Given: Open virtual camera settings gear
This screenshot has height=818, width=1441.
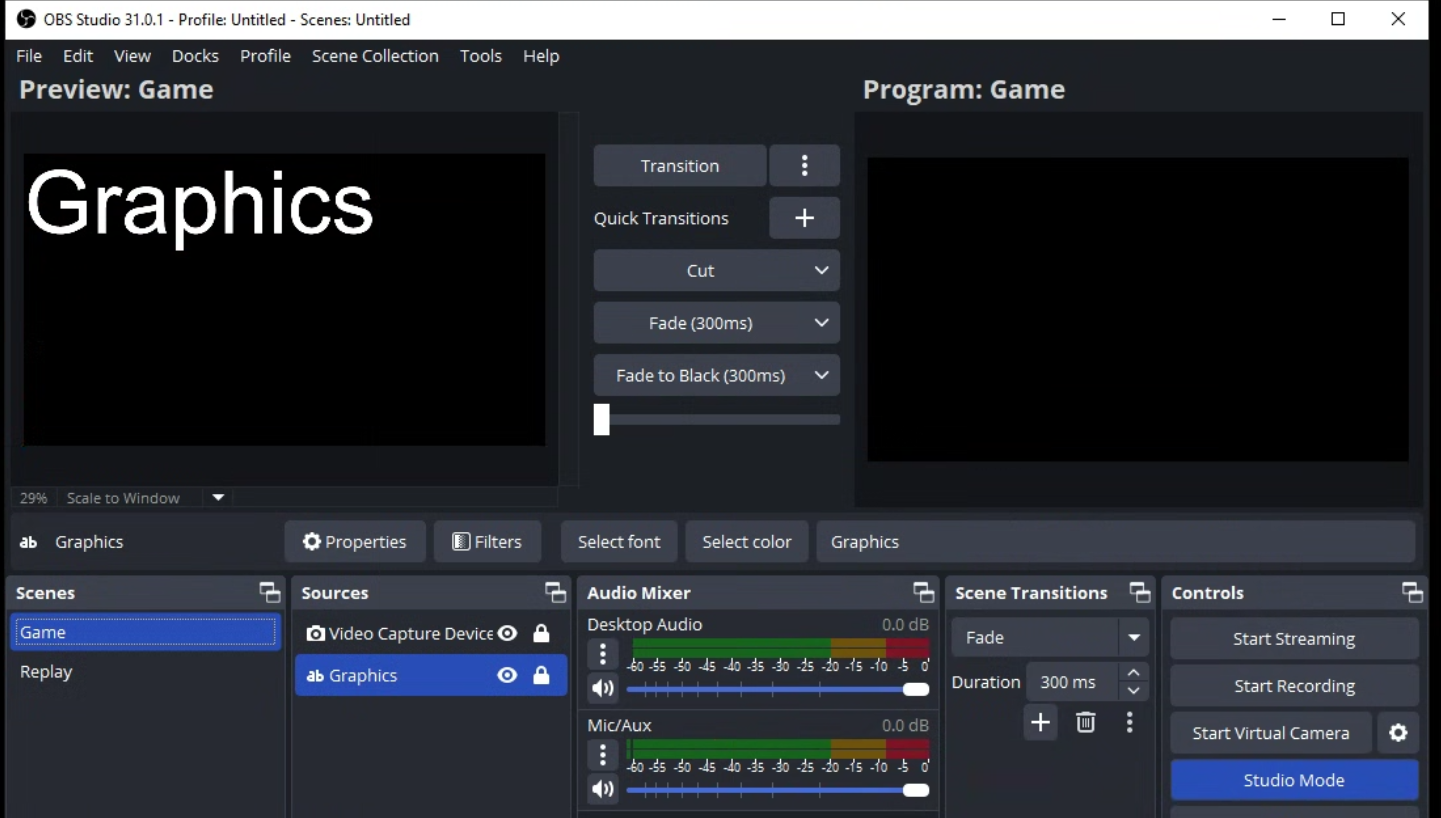Looking at the screenshot, I should pyautogui.click(x=1398, y=733).
